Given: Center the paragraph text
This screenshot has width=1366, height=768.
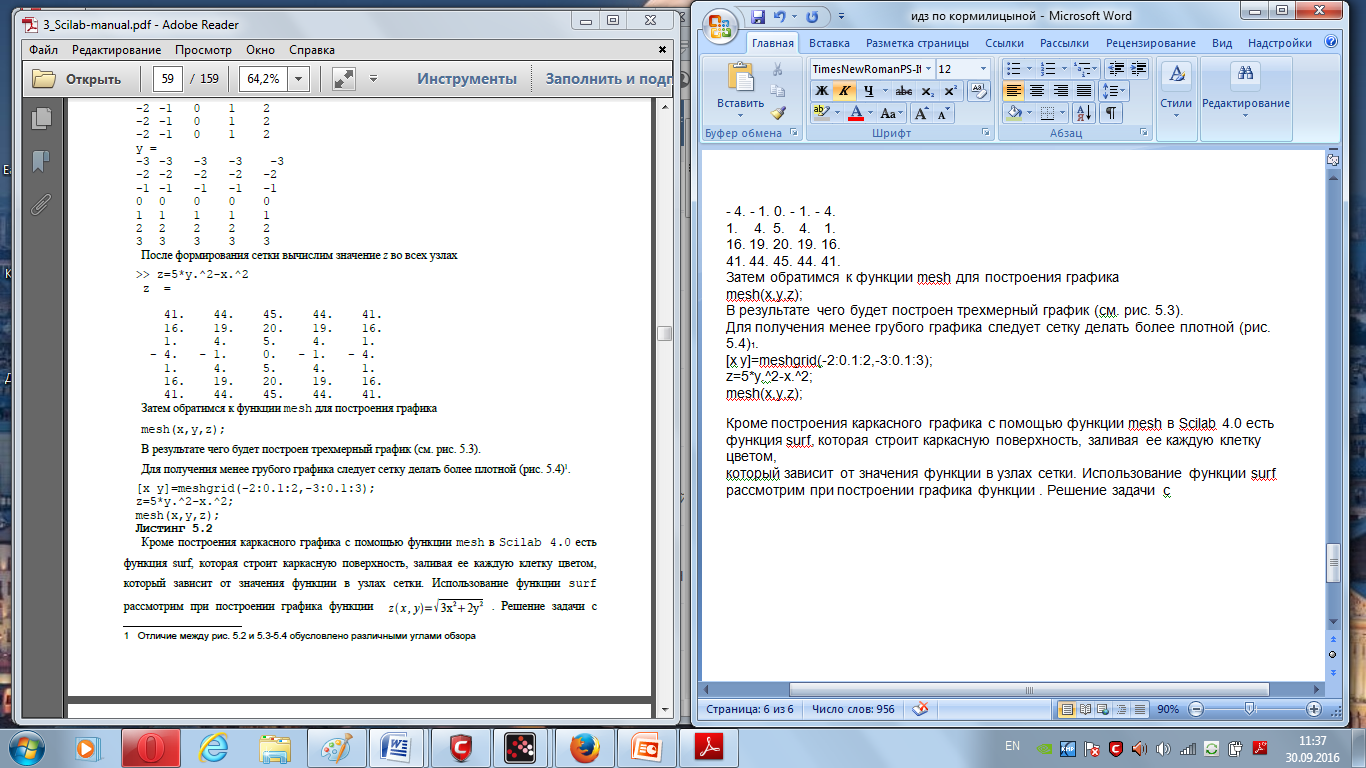Looking at the screenshot, I should point(1037,91).
